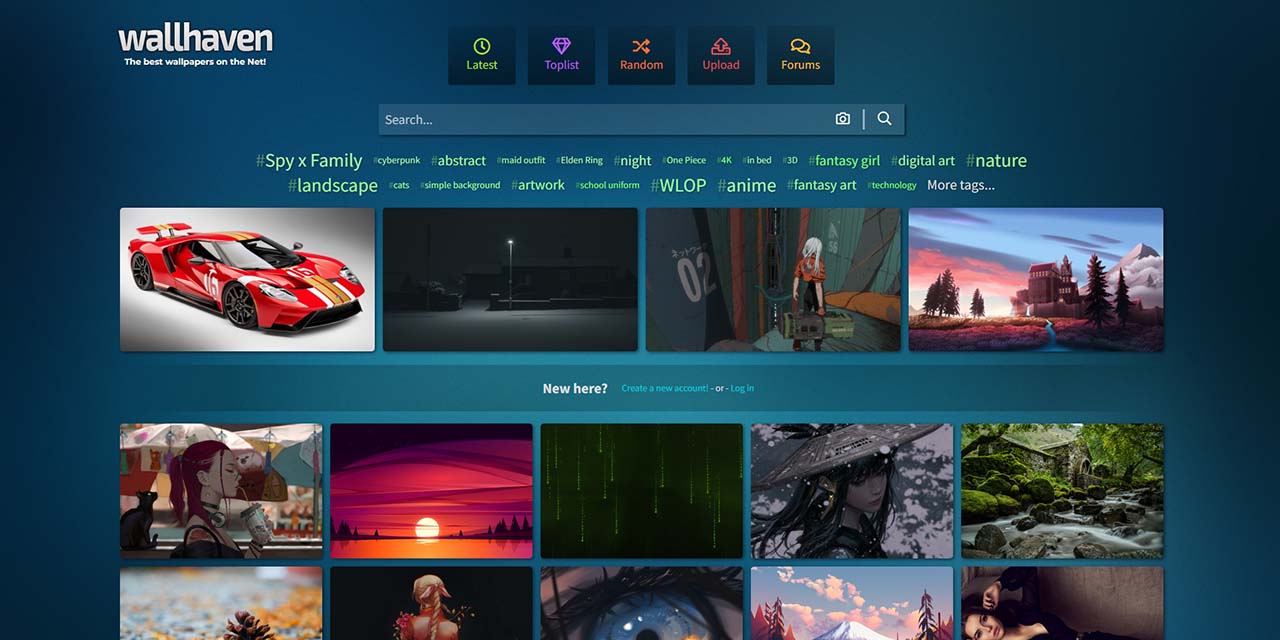Click the Log in link
The width and height of the screenshot is (1280, 640).
pyautogui.click(x=742, y=388)
